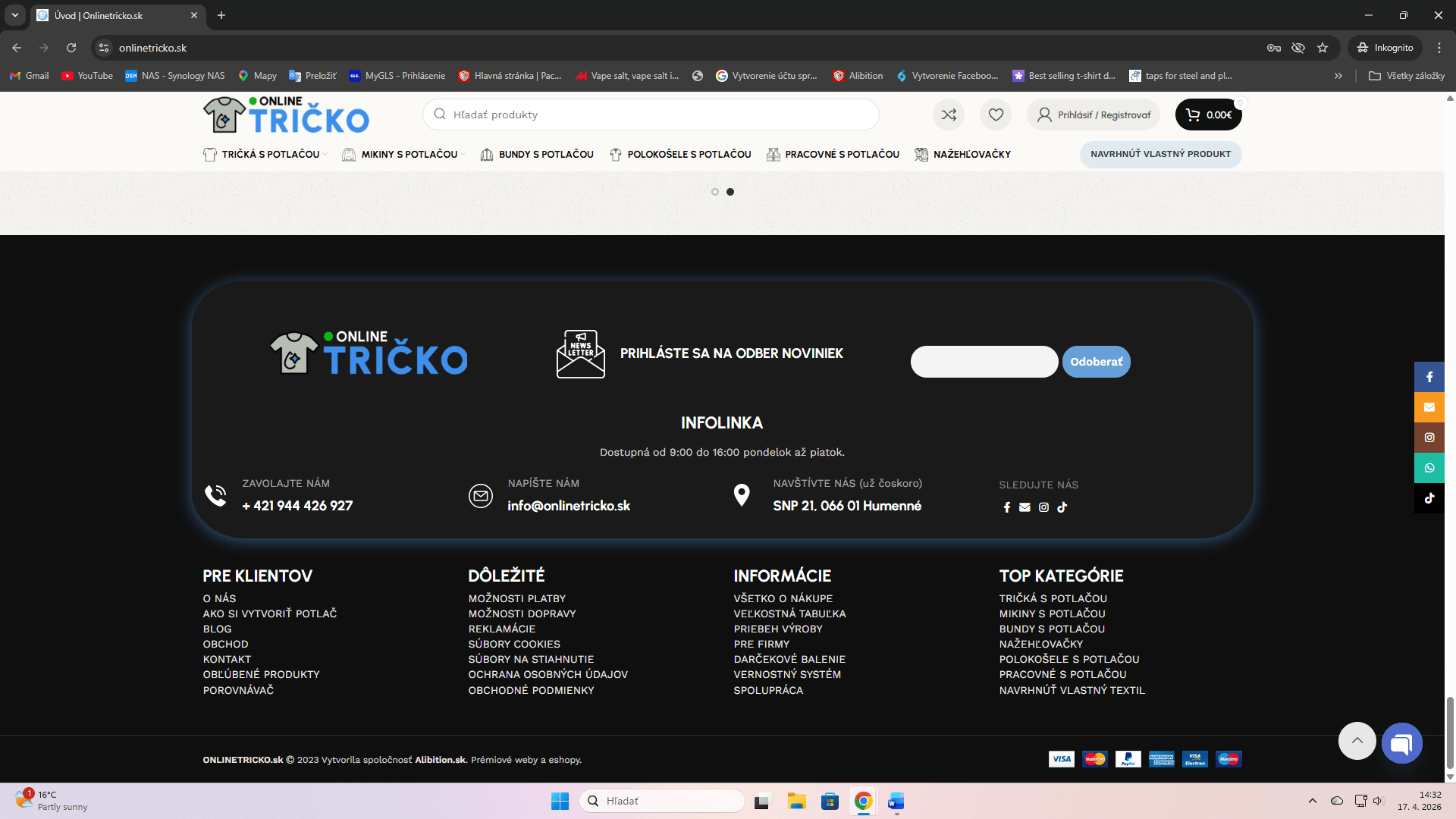Select the first slider pagination dot

715,192
